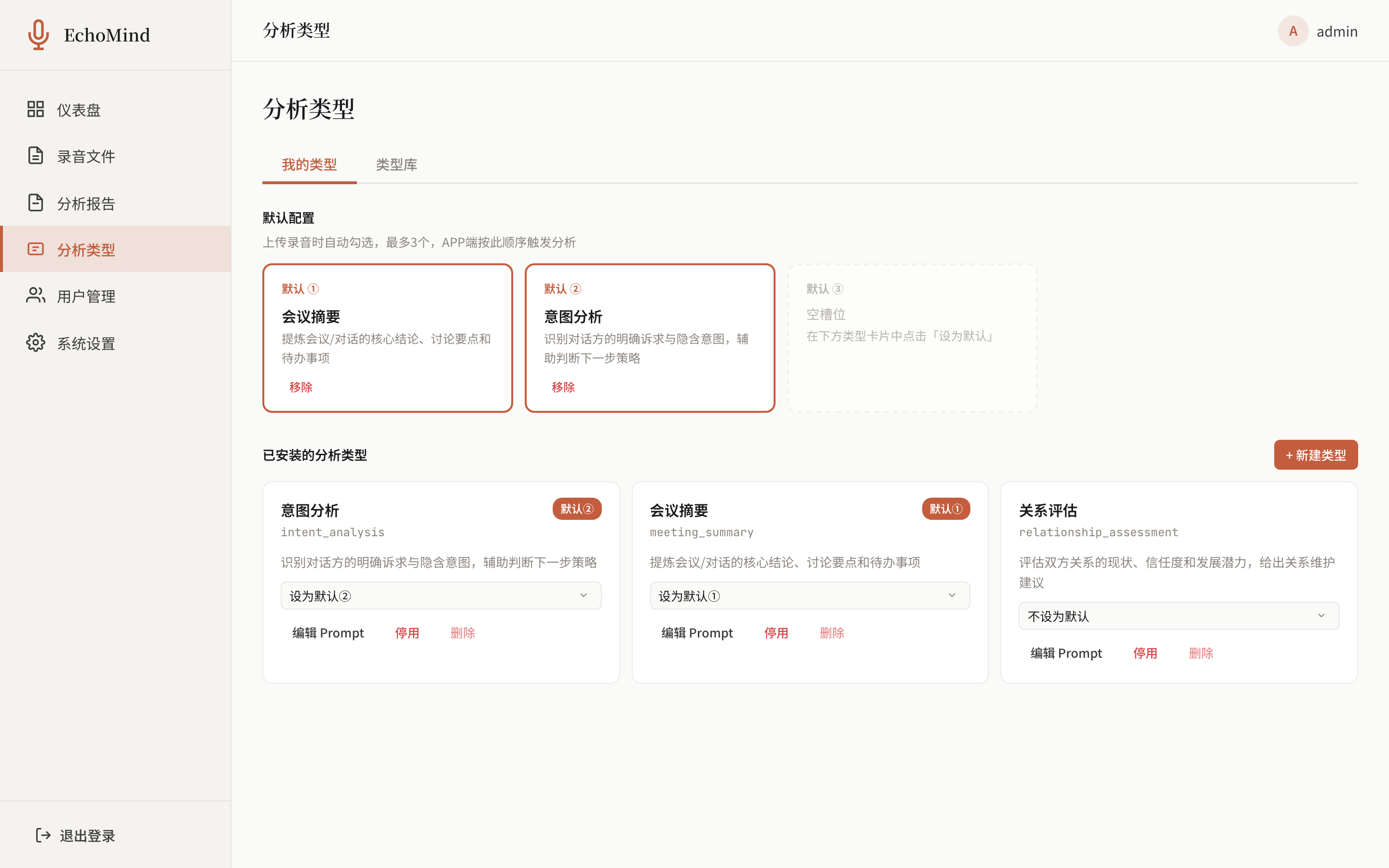The width and height of the screenshot is (1389, 868).
Task: Select the 我的类型 tab
Action: pyautogui.click(x=309, y=165)
